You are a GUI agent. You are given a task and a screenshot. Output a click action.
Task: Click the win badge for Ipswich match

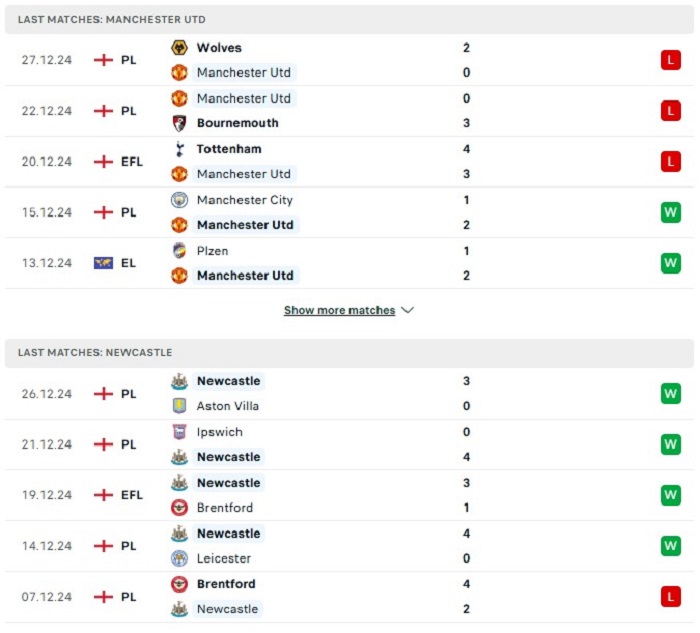coord(671,444)
